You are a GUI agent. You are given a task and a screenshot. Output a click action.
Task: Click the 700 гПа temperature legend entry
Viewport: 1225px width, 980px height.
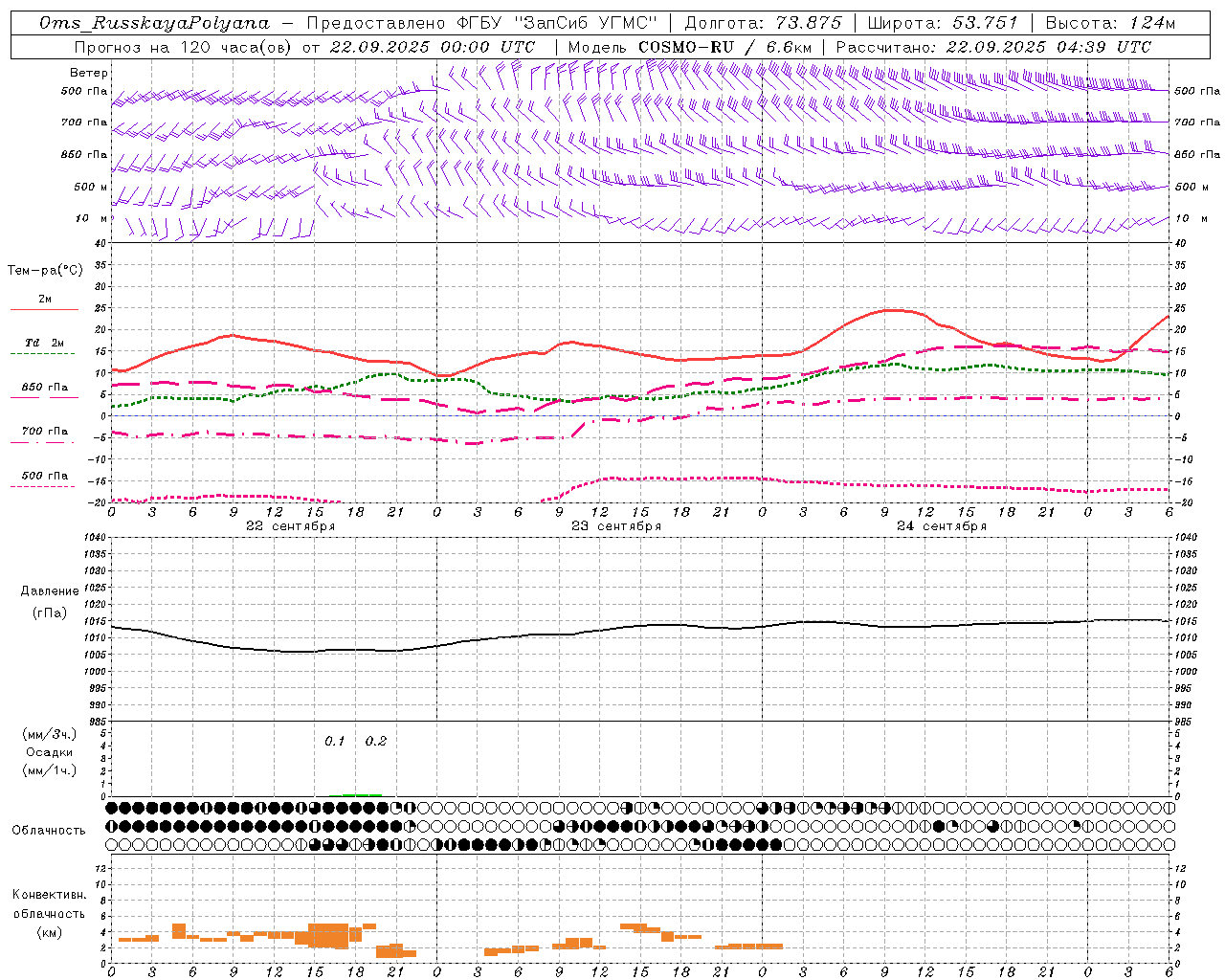pyautogui.click(x=45, y=432)
